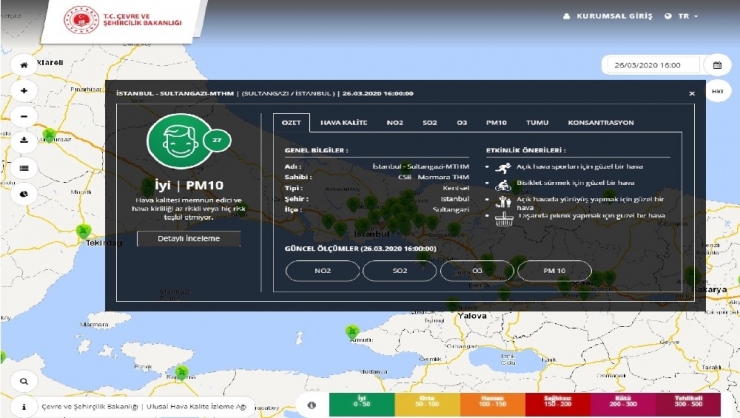Click the home icon in left sidebar
This screenshot has height=418, width=740.
pyautogui.click(x=23, y=65)
